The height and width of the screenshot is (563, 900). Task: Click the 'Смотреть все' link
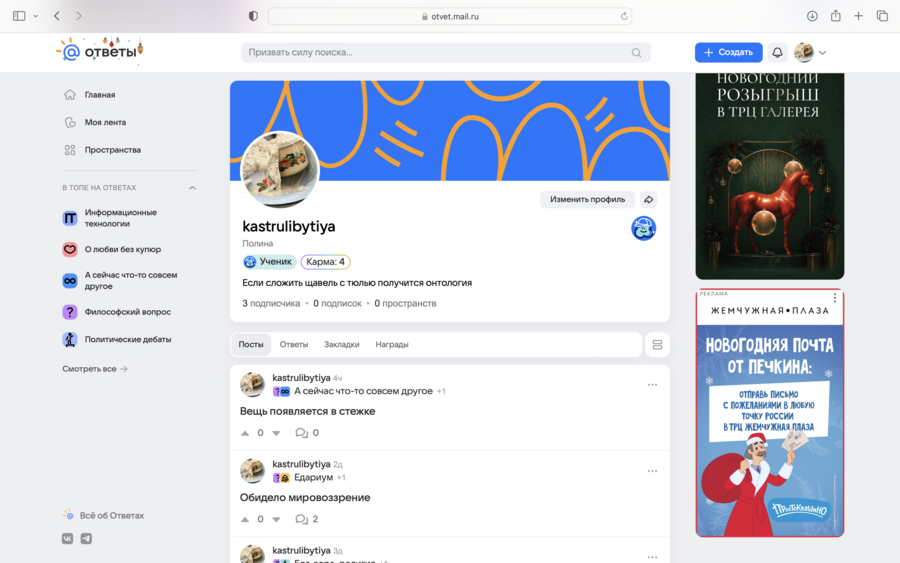(95, 369)
